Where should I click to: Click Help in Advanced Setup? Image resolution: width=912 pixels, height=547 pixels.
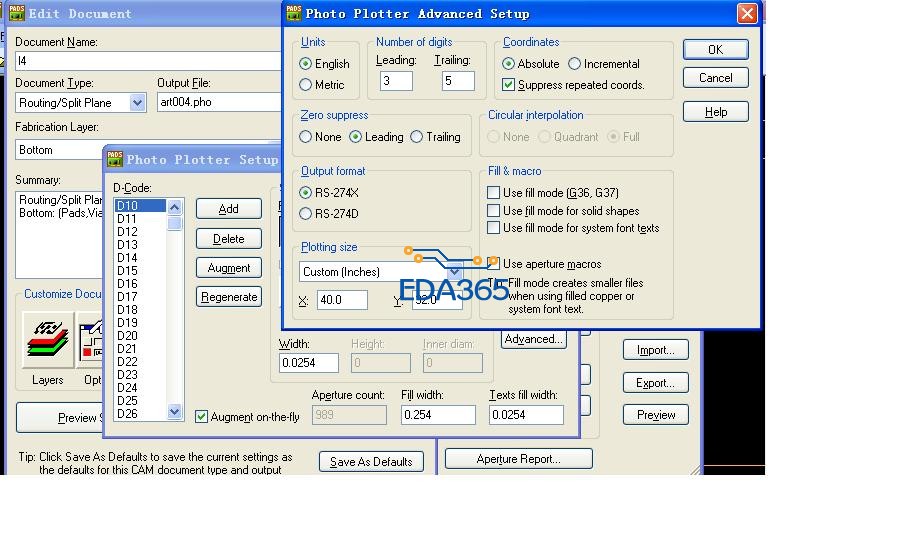pyautogui.click(x=715, y=112)
